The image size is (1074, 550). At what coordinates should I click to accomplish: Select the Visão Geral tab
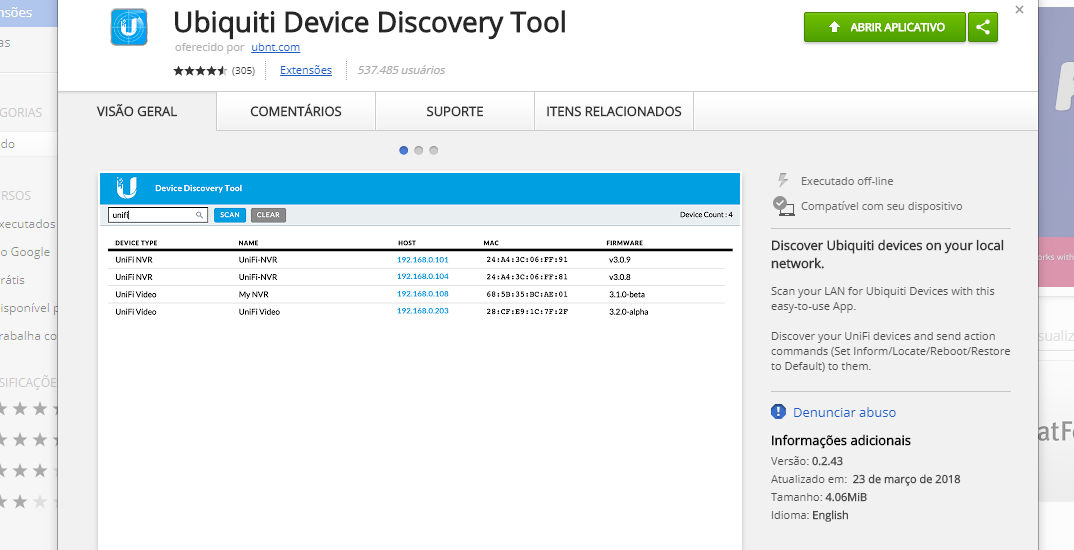click(137, 112)
